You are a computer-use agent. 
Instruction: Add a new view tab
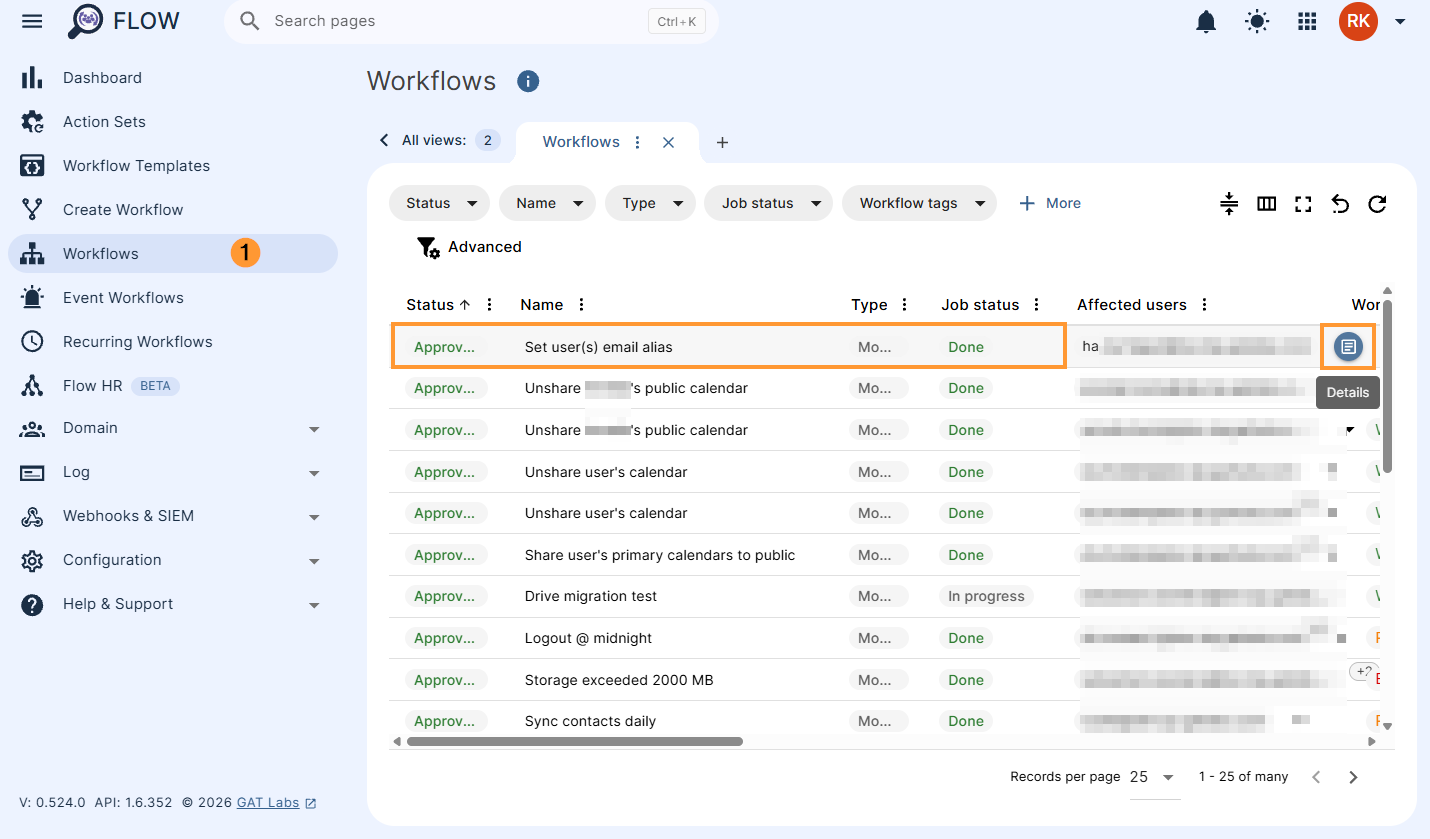(x=722, y=142)
